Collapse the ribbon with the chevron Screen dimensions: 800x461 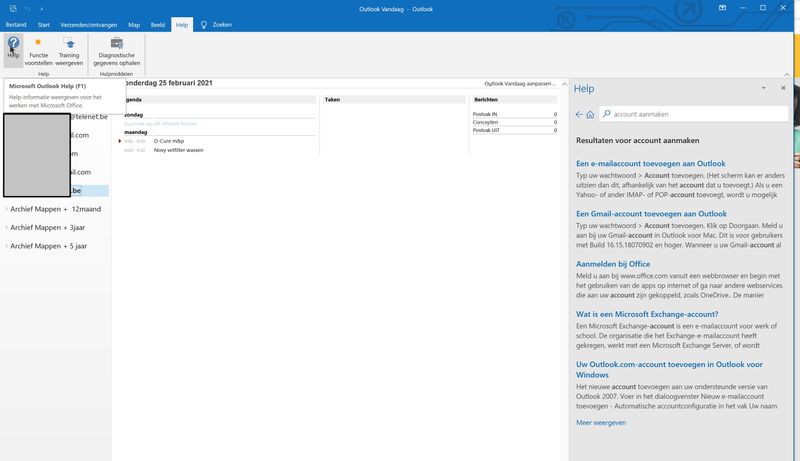coord(787,74)
